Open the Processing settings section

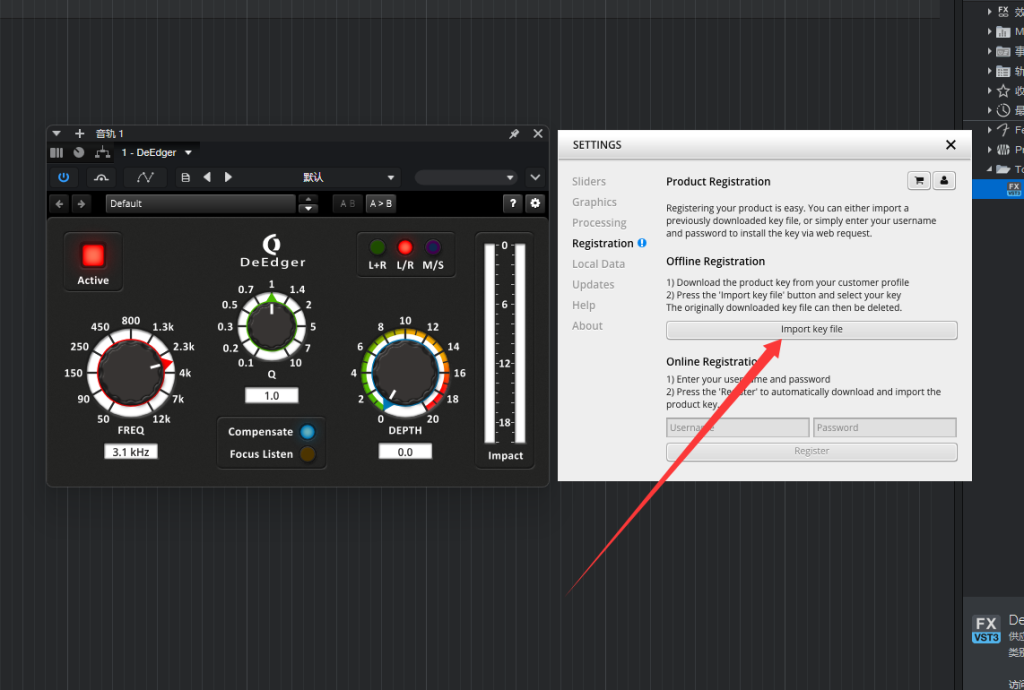(x=599, y=223)
